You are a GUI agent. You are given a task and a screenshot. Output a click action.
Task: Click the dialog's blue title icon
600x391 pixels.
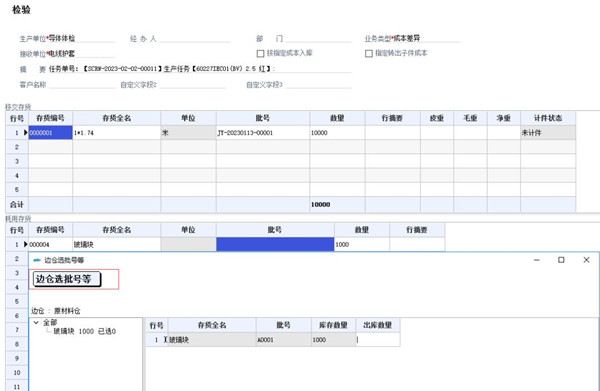(x=37, y=260)
